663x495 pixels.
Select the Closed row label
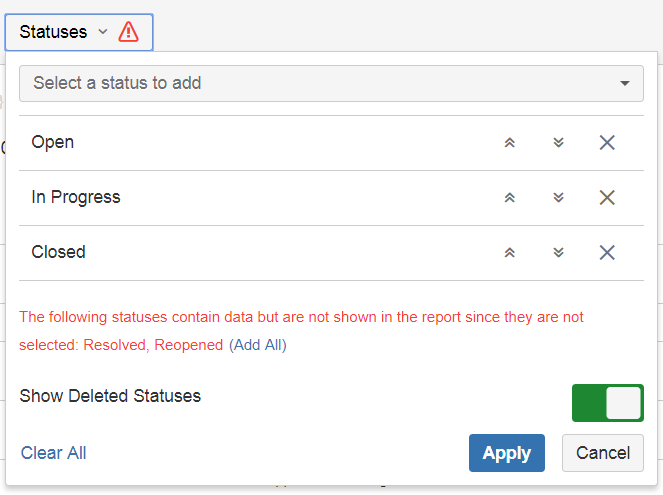click(x=59, y=253)
